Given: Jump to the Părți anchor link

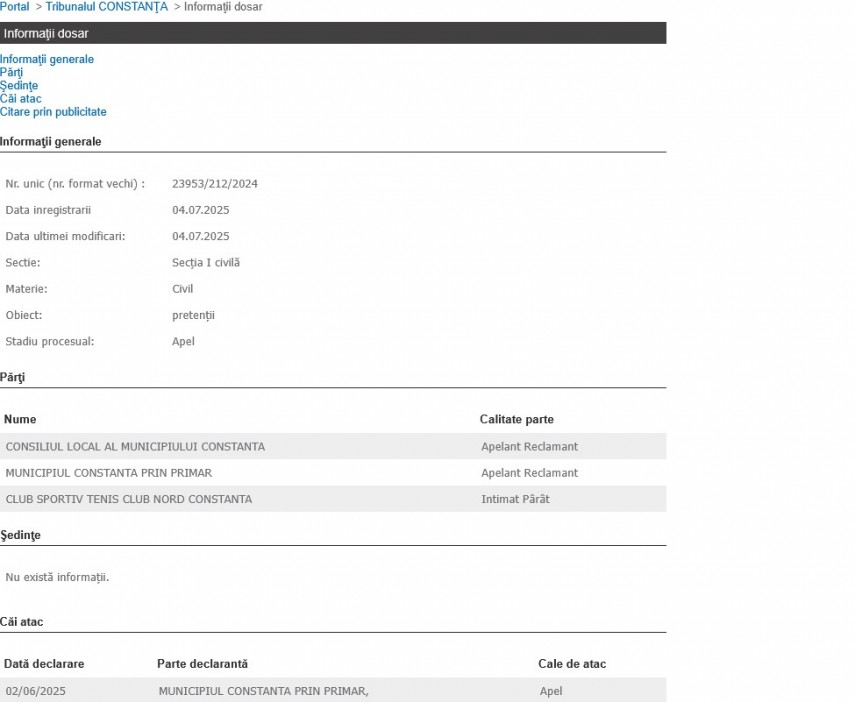Looking at the screenshot, I should coord(11,73).
